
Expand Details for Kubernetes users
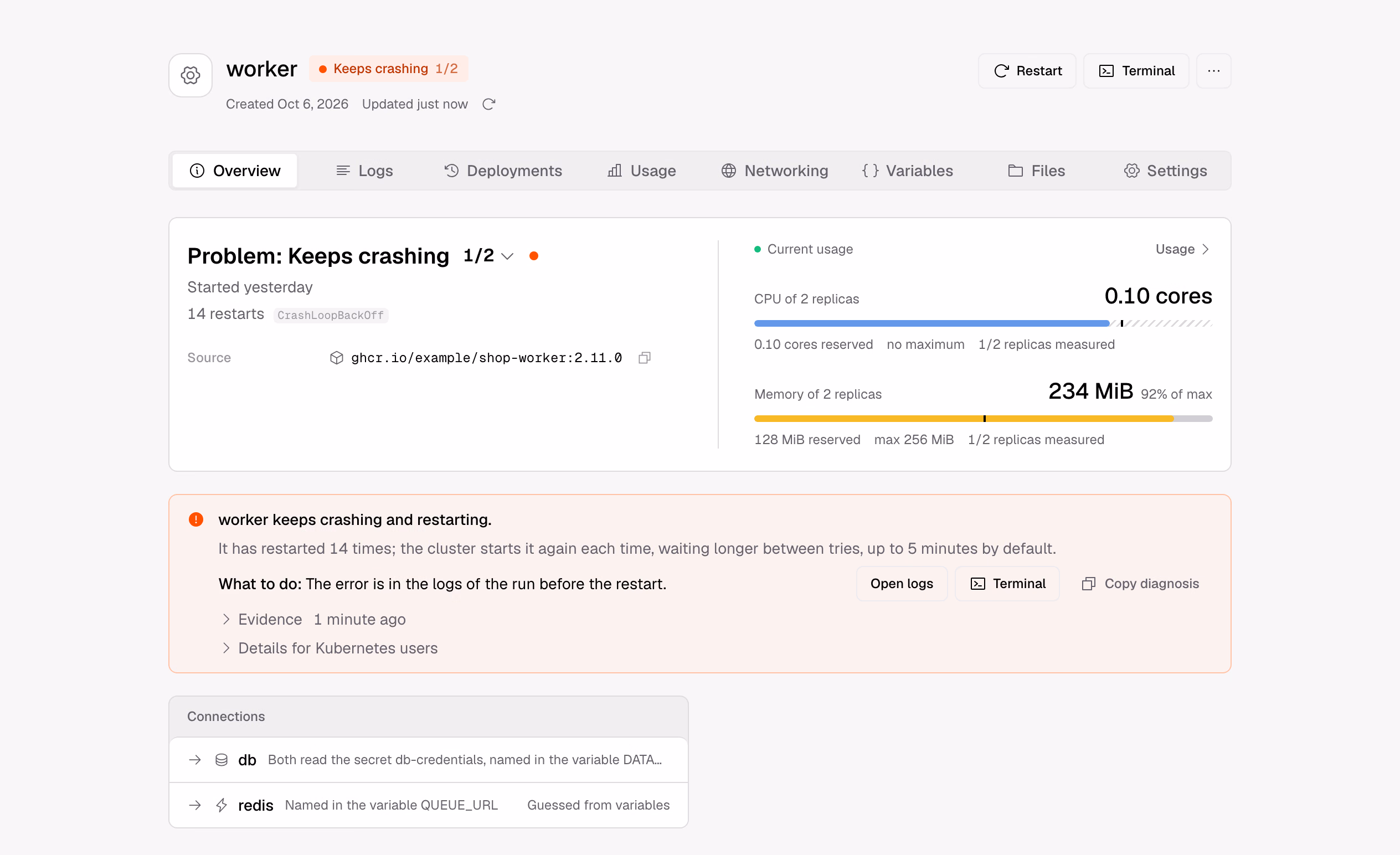[x=330, y=648]
